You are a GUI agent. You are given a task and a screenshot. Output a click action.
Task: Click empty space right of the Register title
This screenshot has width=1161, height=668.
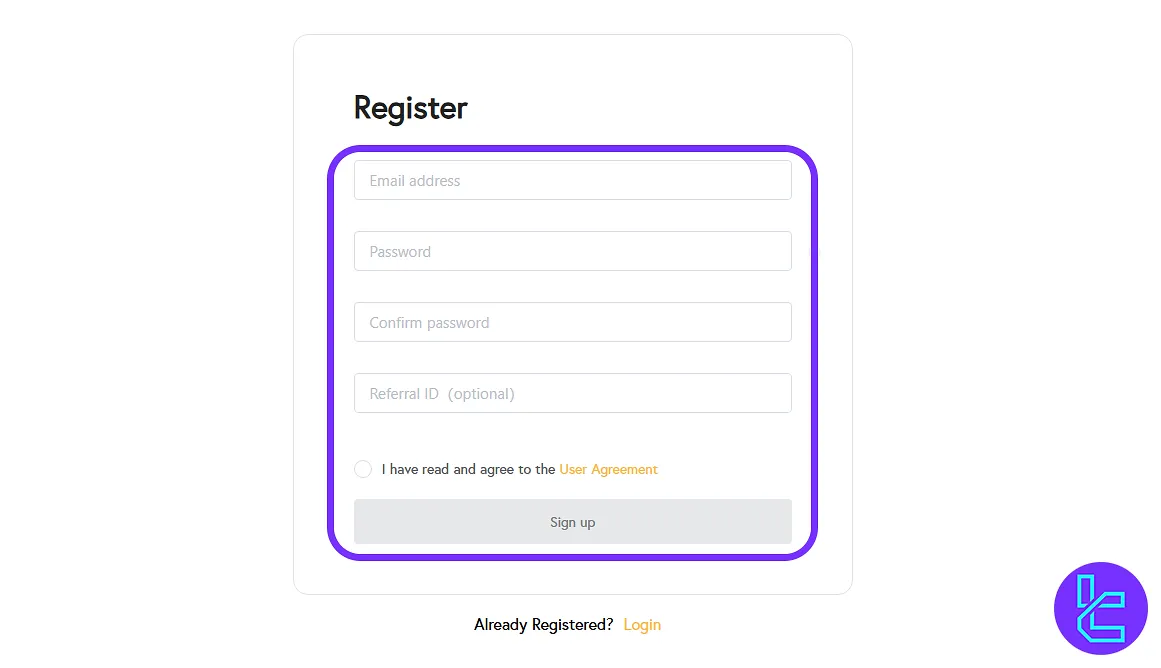[650, 108]
